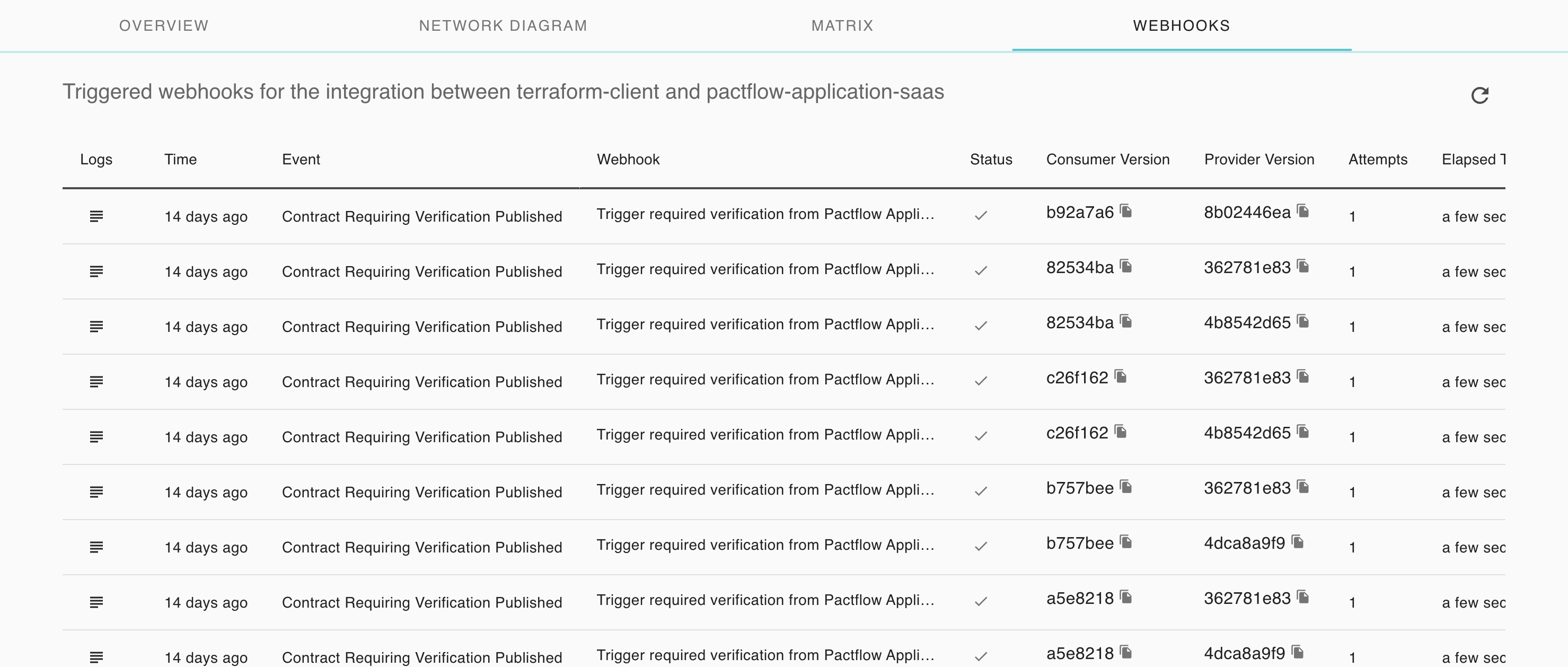
Task: Open logs for 82534ba / 4b8542d65 row
Action: 96,327
